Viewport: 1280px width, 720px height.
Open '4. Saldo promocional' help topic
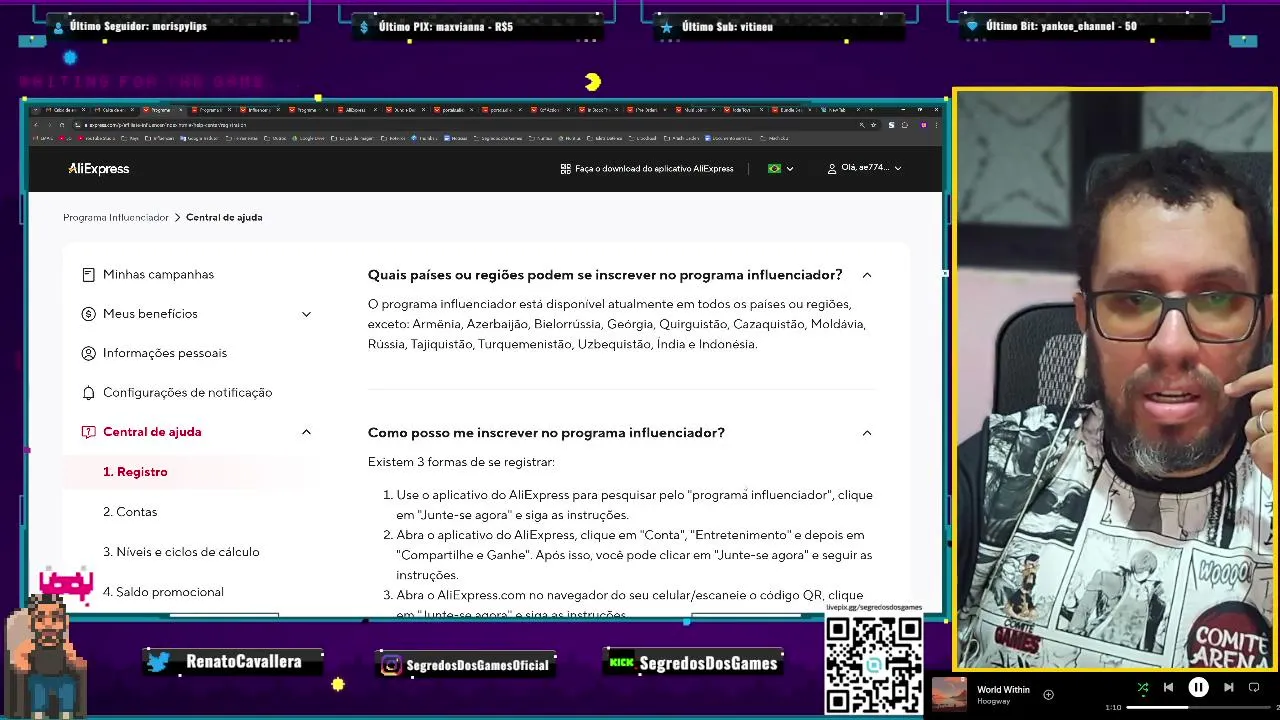(163, 592)
